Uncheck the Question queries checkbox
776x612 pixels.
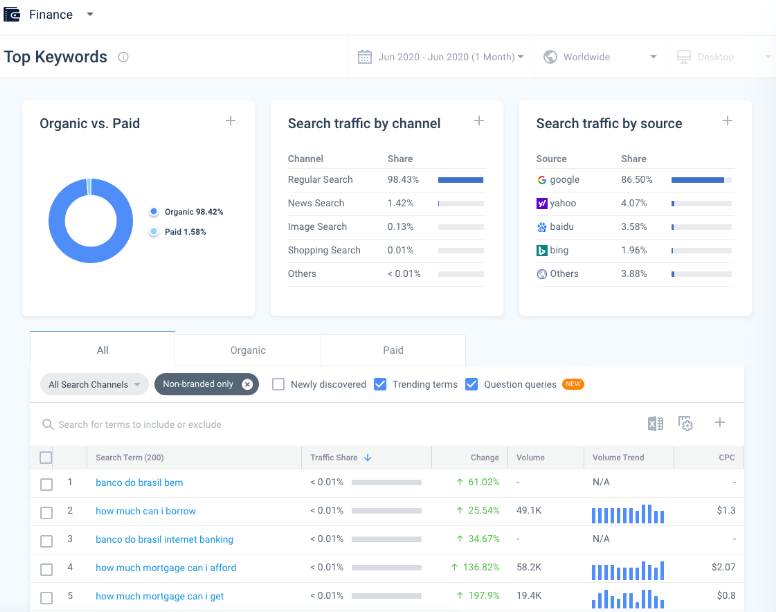click(x=472, y=384)
